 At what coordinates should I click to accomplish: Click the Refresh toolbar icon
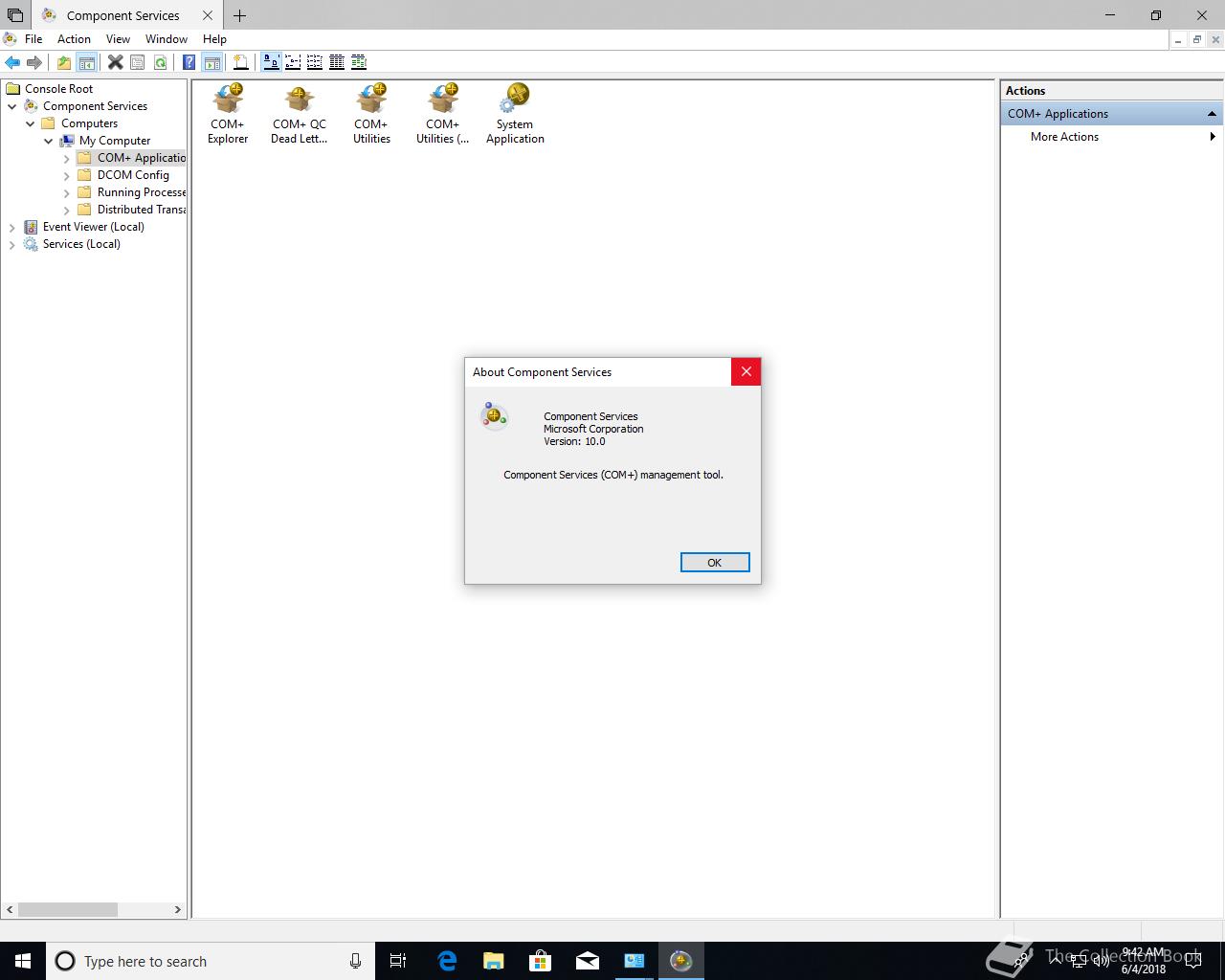[160, 62]
